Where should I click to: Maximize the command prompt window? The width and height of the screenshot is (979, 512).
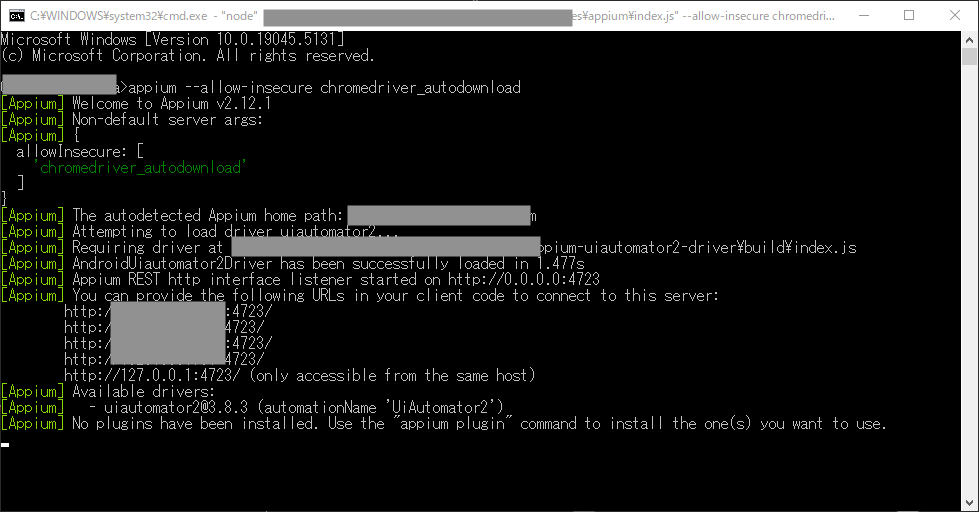click(909, 16)
